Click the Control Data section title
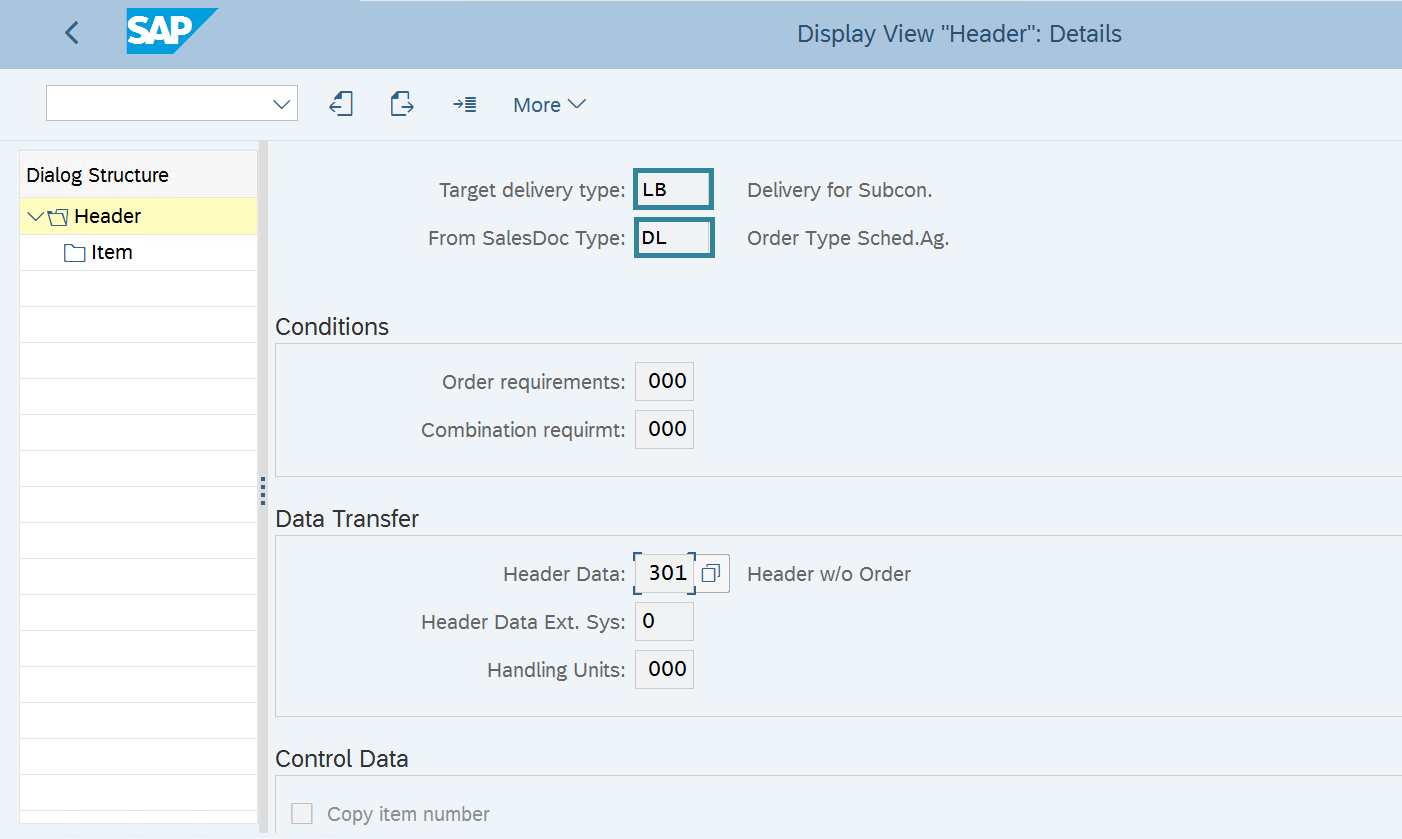1402x839 pixels. pyautogui.click(x=341, y=759)
